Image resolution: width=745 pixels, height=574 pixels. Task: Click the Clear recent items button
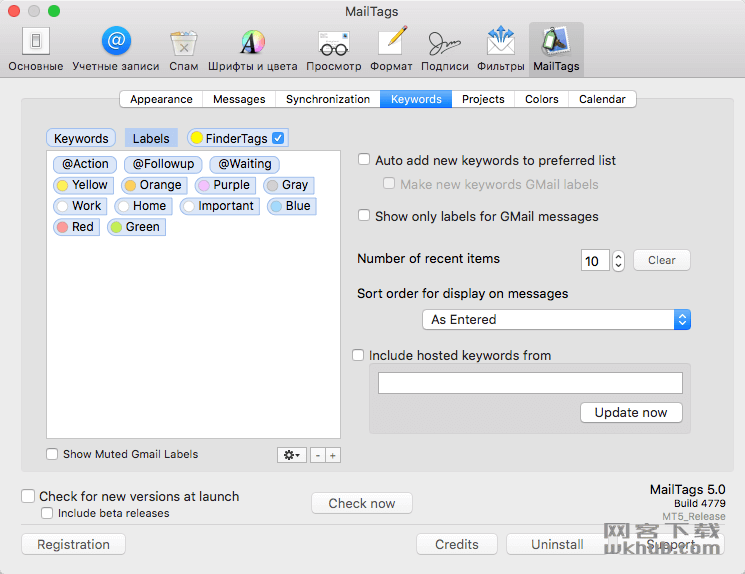click(x=661, y=260)
